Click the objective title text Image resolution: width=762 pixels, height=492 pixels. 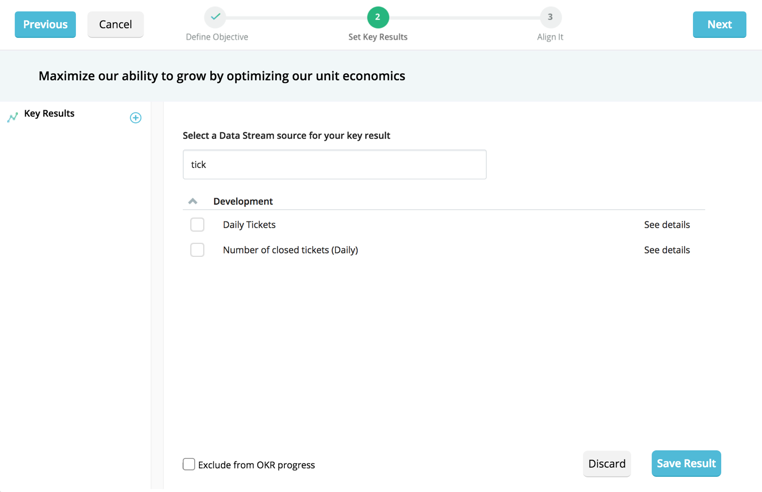point(222,76)
